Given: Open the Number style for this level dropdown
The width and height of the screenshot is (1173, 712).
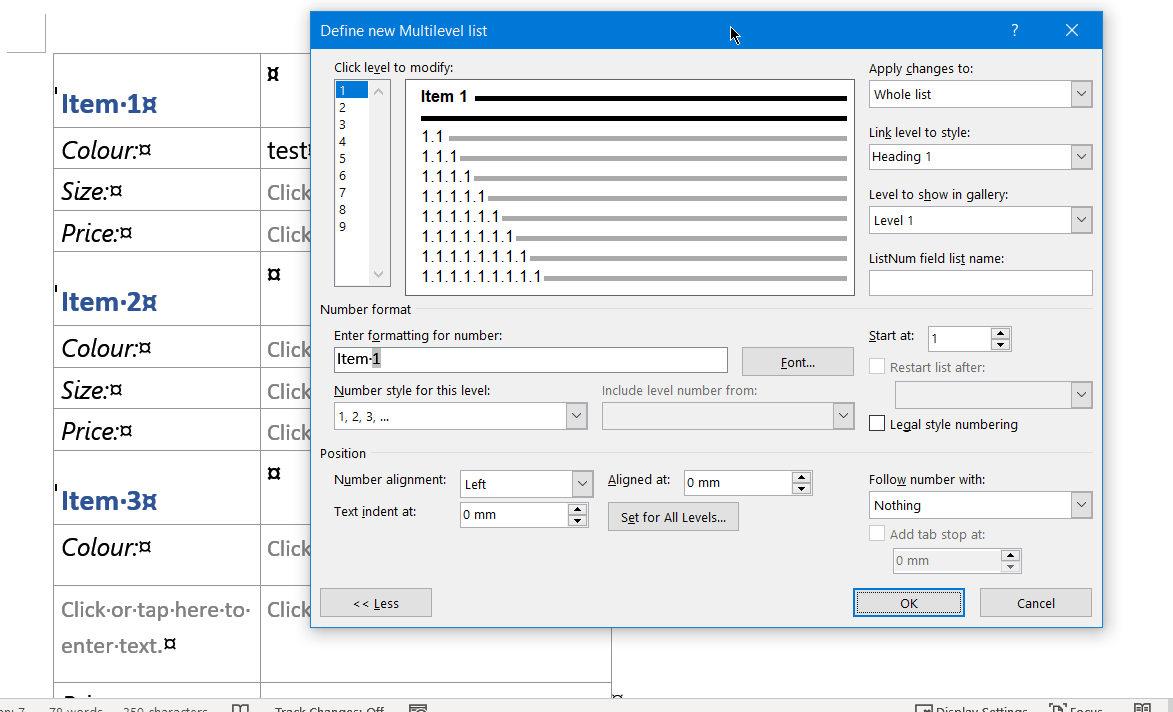Looking at the screenshot, I should pos(575,415).
